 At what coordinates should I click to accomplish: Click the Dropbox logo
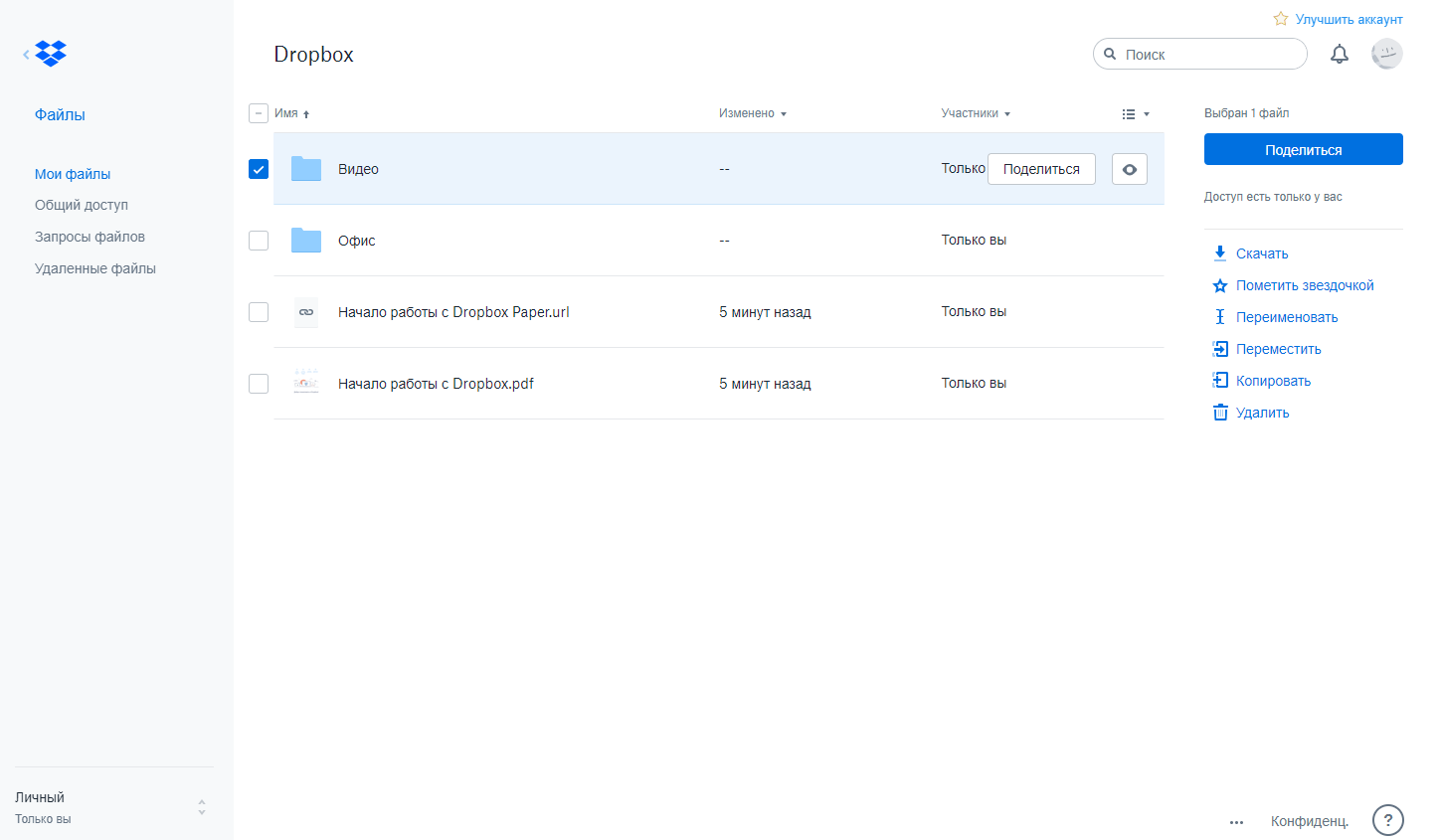(50, 53)
